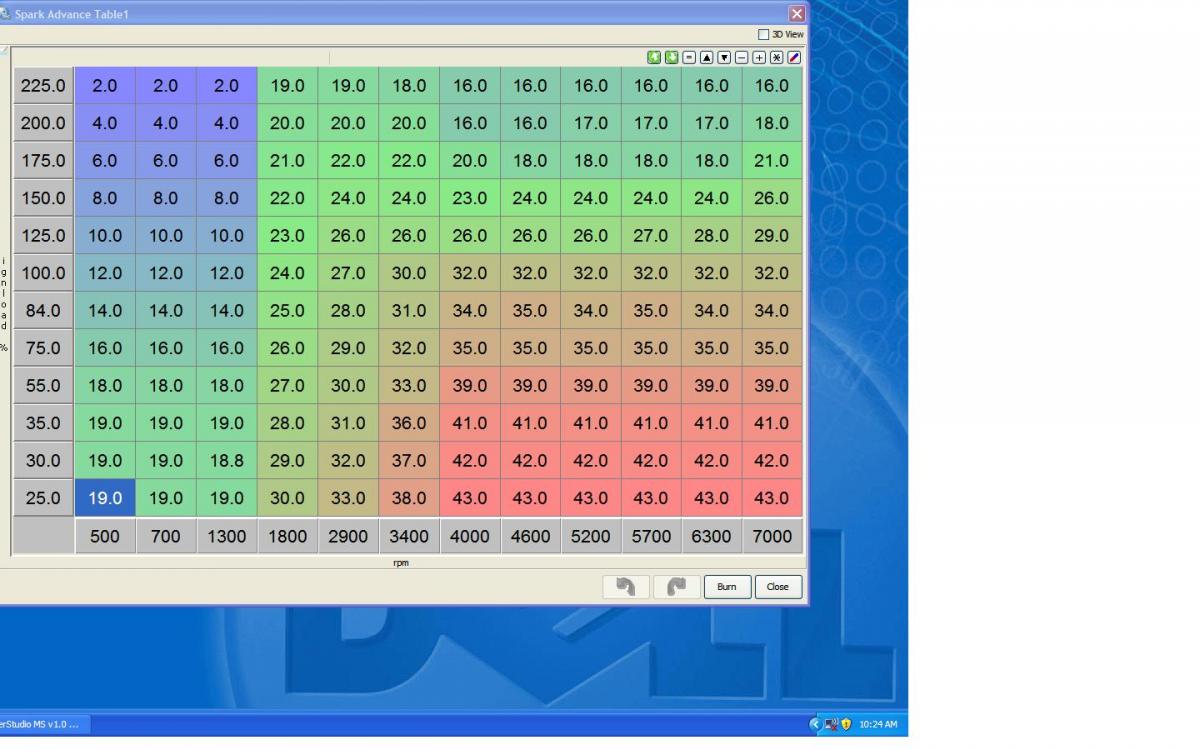The image size is (1200, 750).
Task: Select the 6300 rpm column header
Action: pos(712,536)
